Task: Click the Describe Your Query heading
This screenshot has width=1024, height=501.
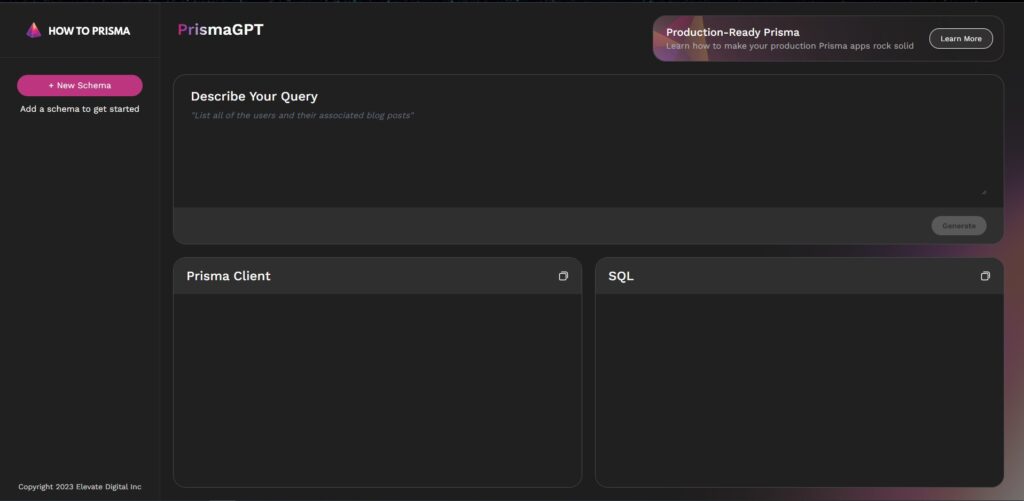Action: (x=254, y=97)
